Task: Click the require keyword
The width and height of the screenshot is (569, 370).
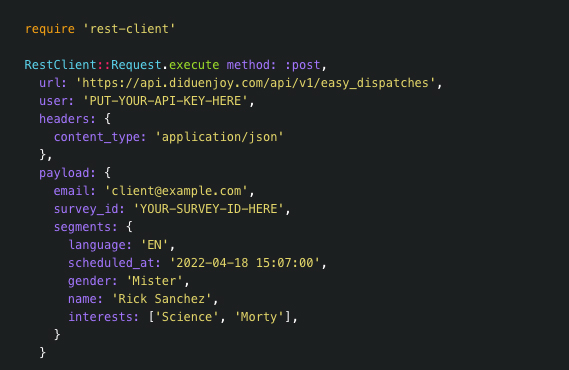Action: 50,29
